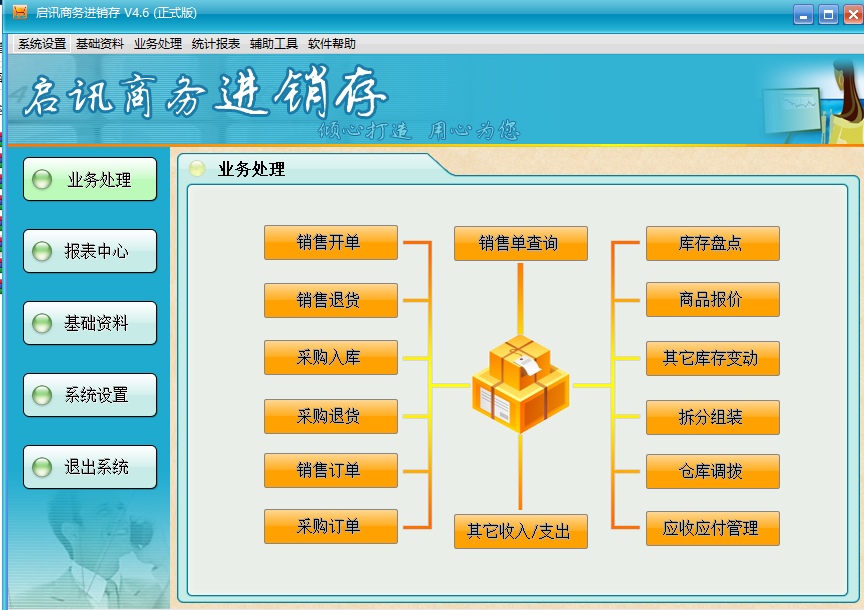Image resolution: width=864 pixels, height=610 pixels.
Task: Open the 统计报表 menu
Action: click(215, 44)
